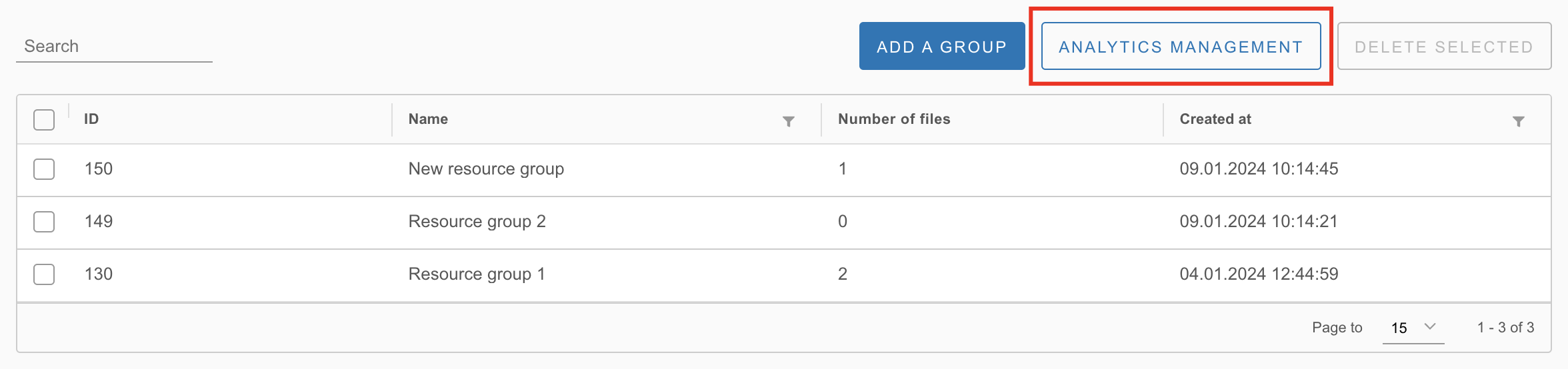Click the 04.01.2024 12:44:59 date cell
This screenshot has width=1568, height=369.
tap(1259, 274)
